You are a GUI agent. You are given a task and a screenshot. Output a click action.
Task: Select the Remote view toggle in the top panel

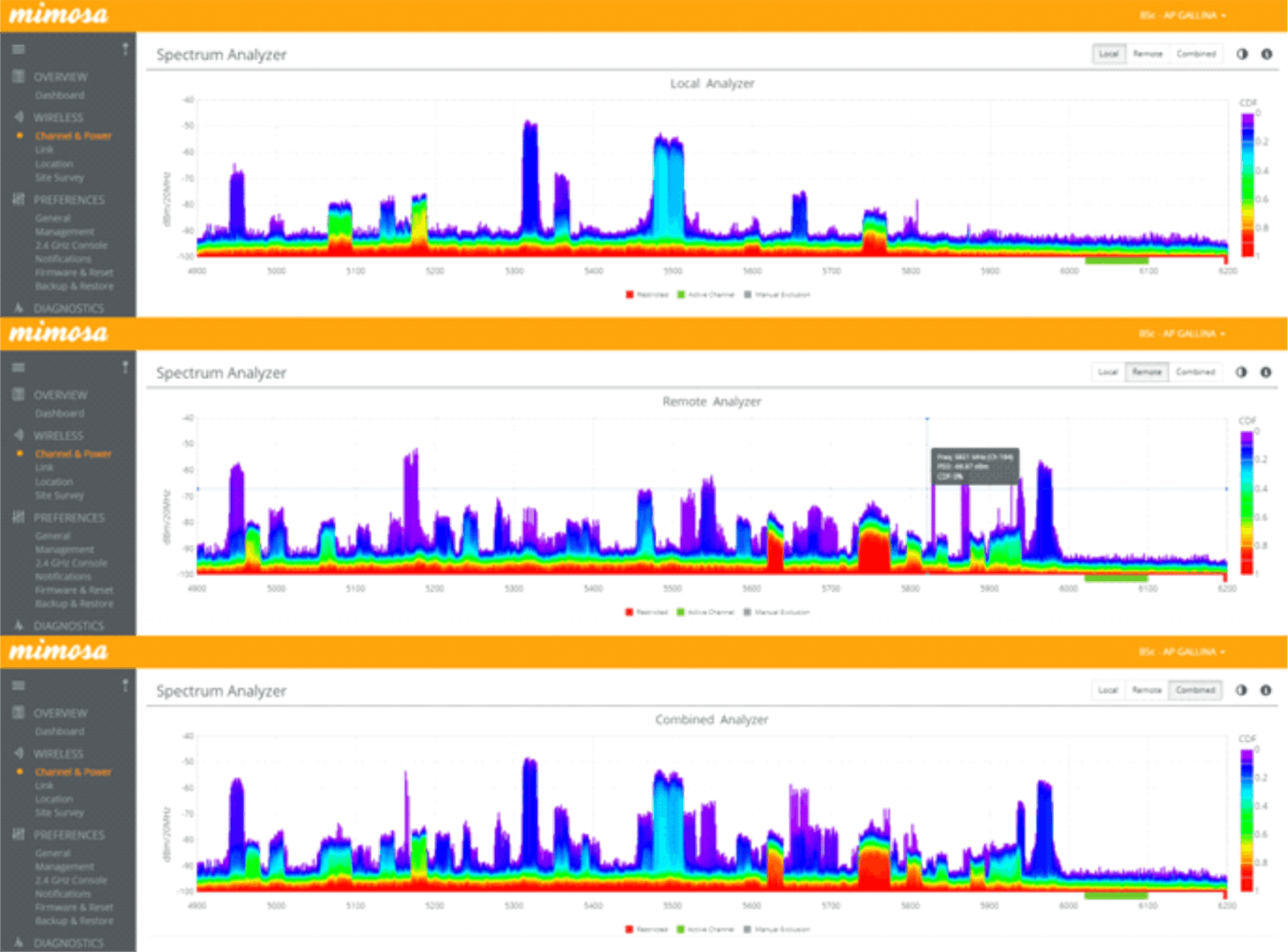[1147, 54]
